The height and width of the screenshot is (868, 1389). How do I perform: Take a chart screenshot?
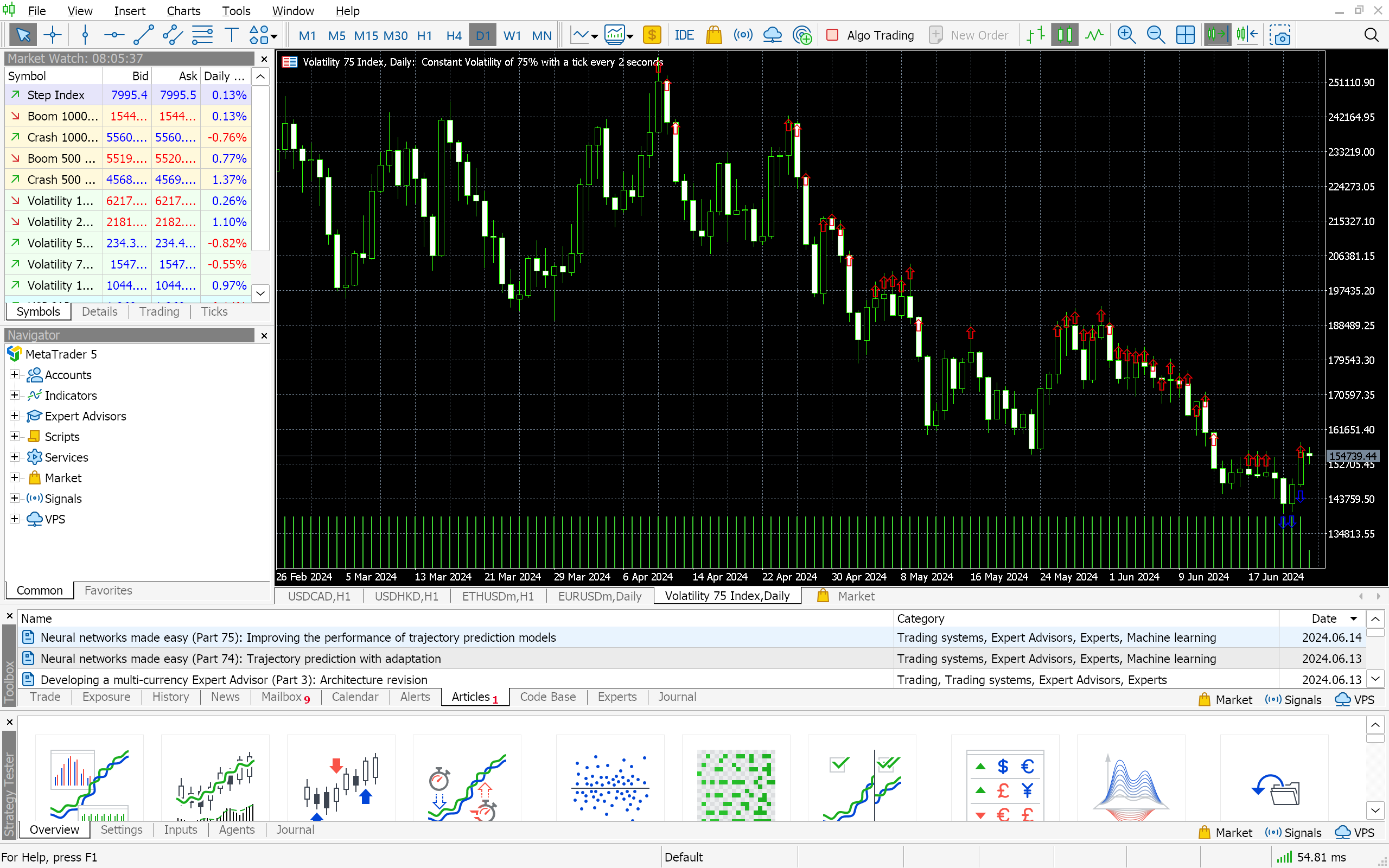(1280, 35)
